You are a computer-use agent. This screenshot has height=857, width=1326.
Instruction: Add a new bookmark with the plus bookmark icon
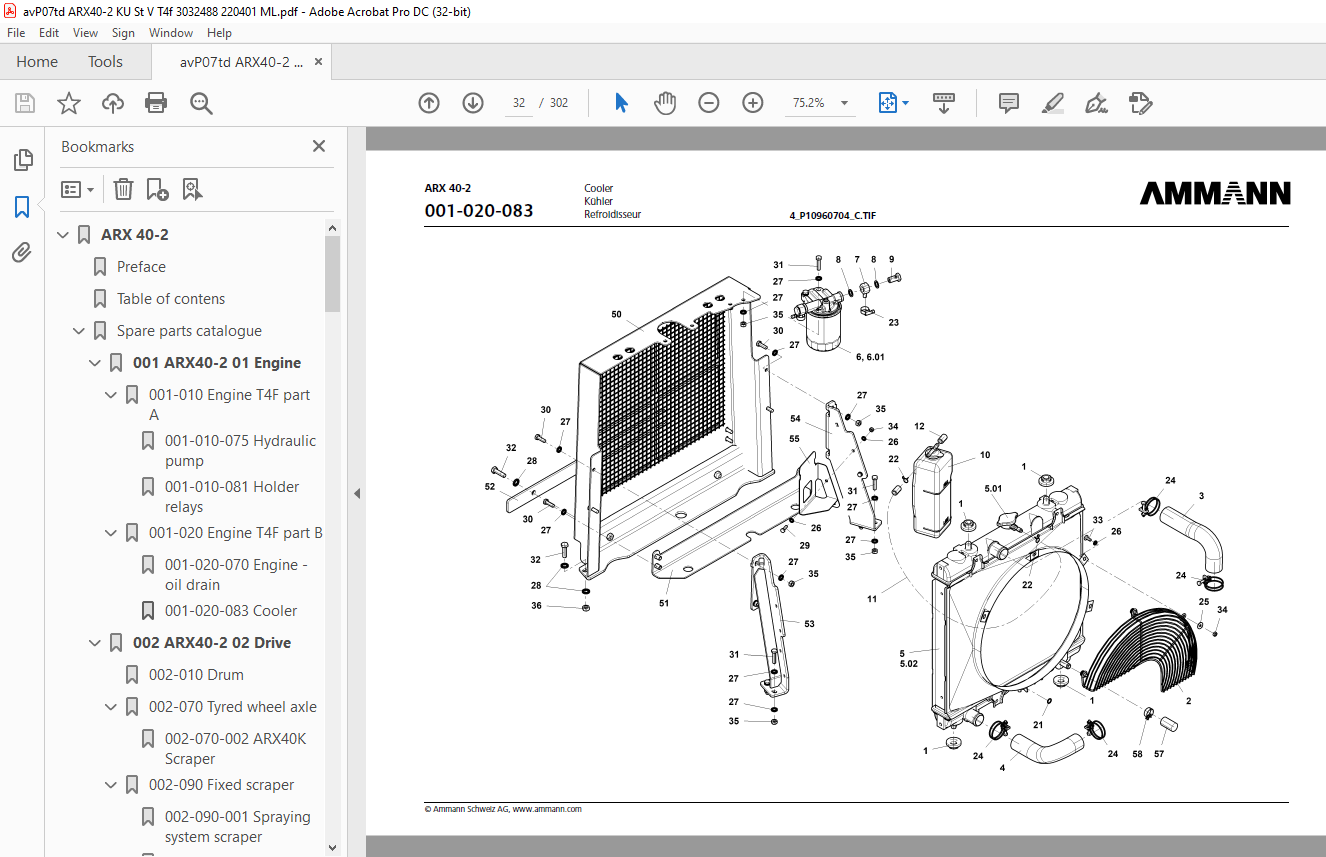(157, 189)
